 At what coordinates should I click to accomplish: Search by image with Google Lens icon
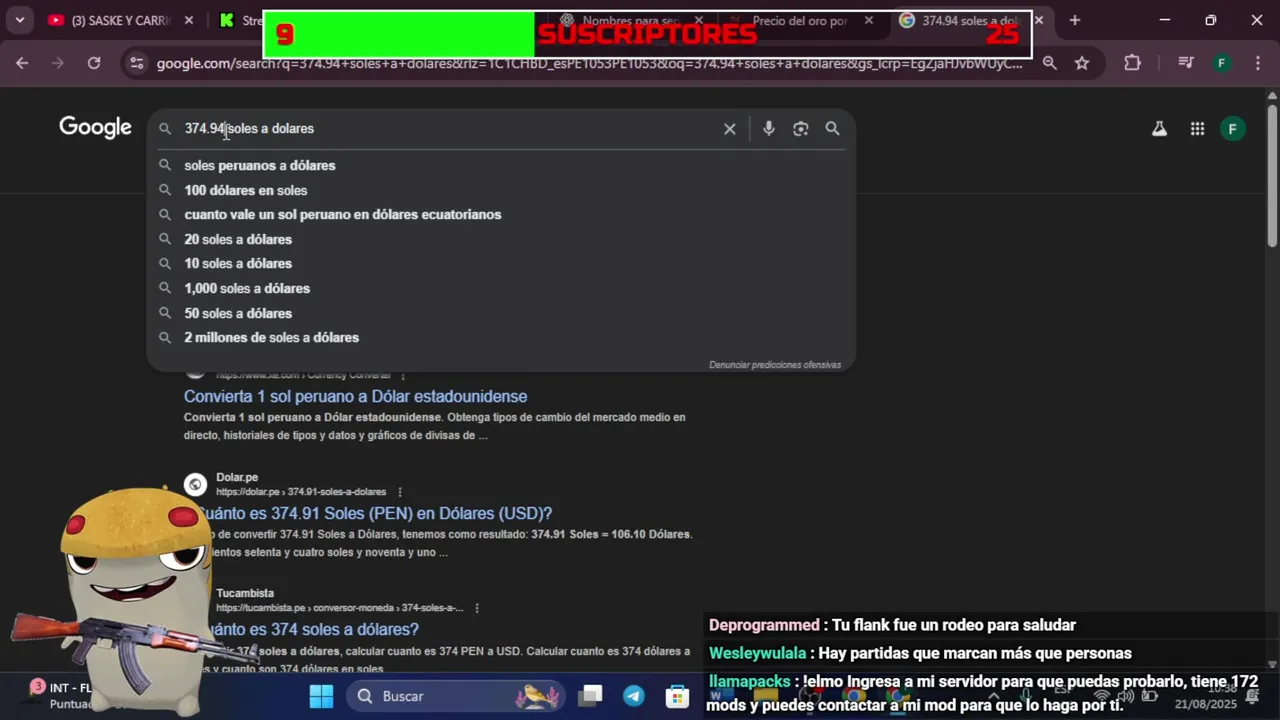coord(800,128)
